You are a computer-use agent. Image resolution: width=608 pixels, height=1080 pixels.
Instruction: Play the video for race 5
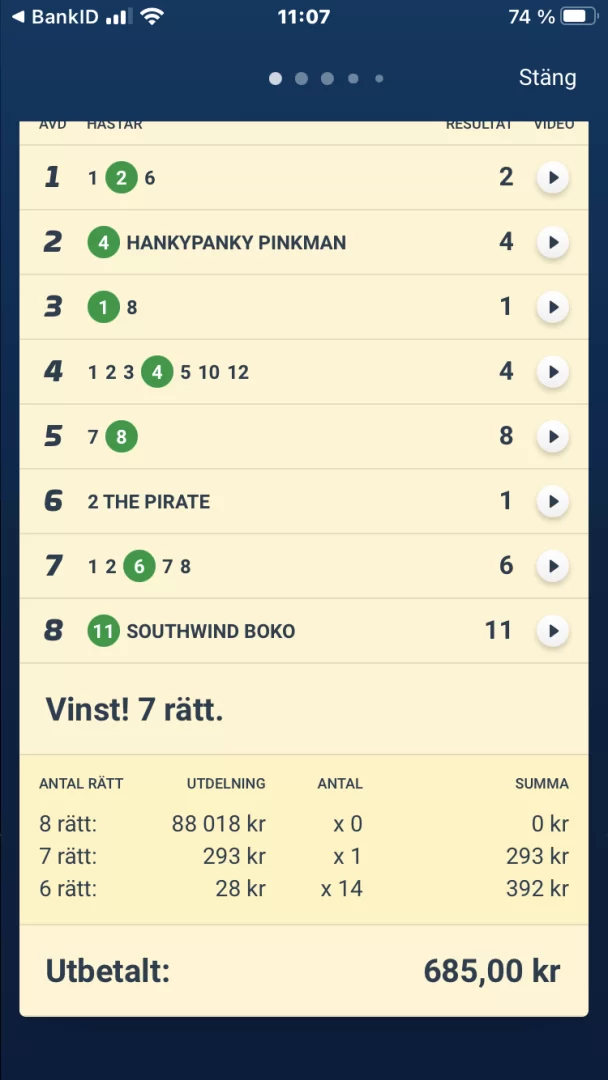(x=552, y=437)
